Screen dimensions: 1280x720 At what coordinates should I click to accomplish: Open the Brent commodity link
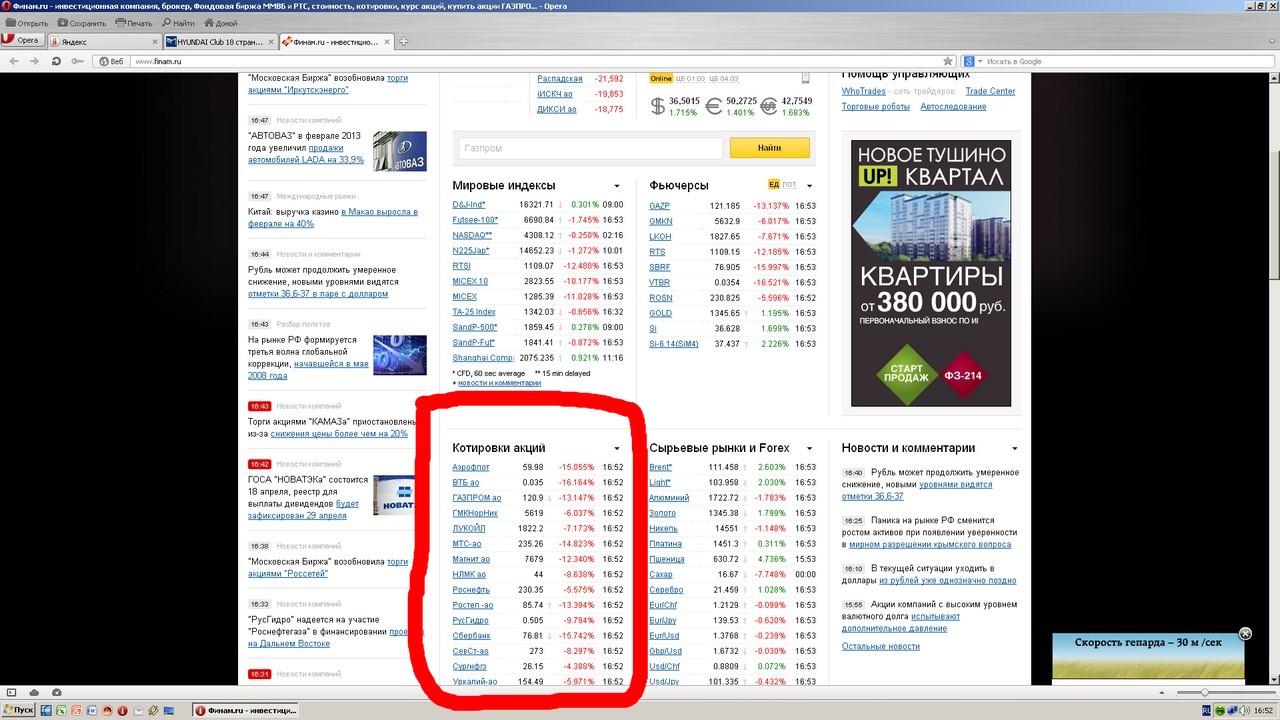coord(660,467)
